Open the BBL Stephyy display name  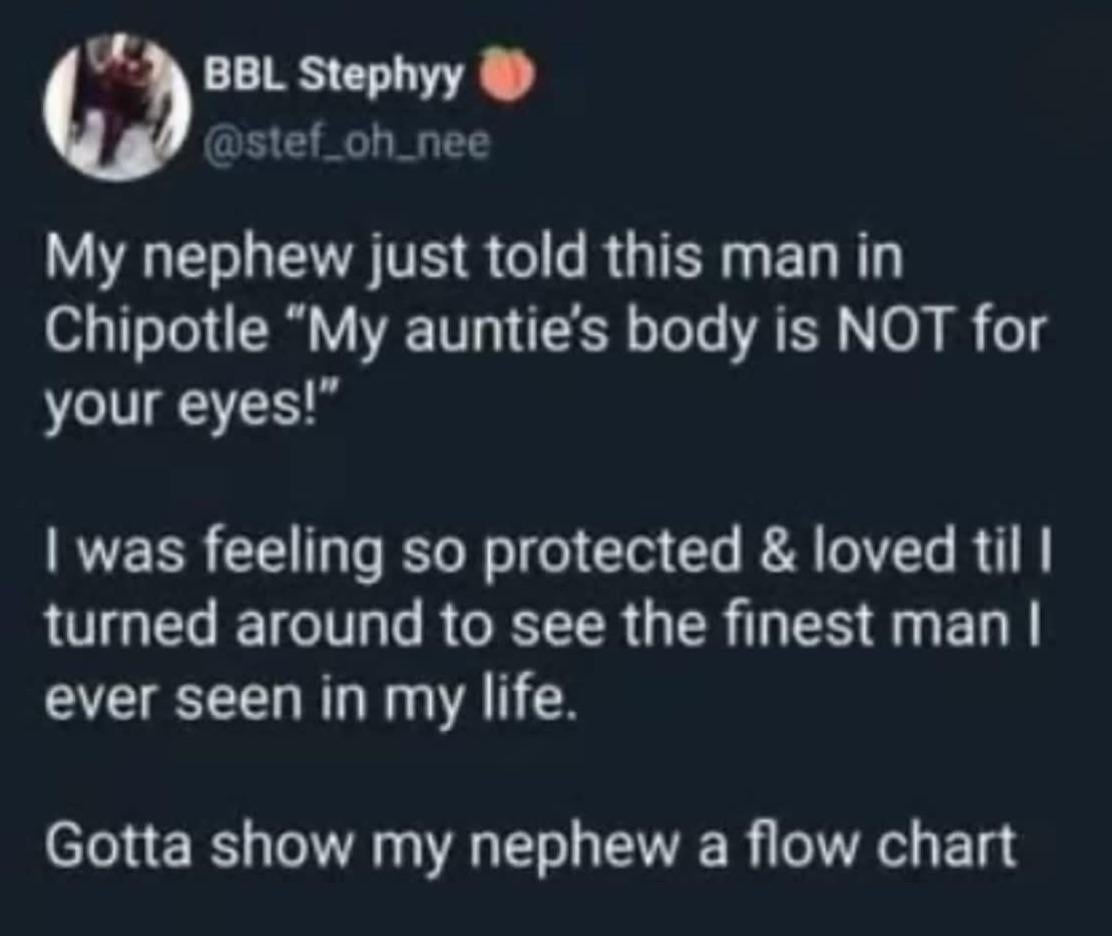pos(336,77)
